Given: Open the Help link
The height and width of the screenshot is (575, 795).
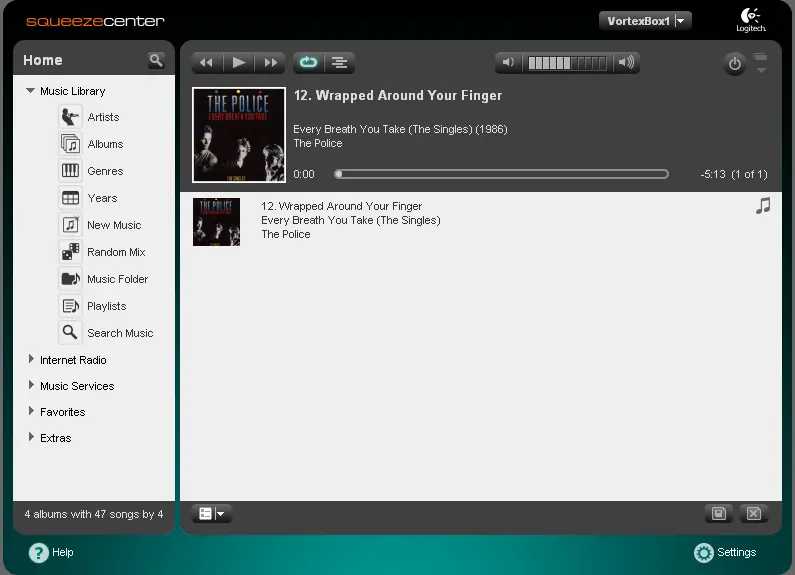Looking at the screenshot, I should 51,552.
